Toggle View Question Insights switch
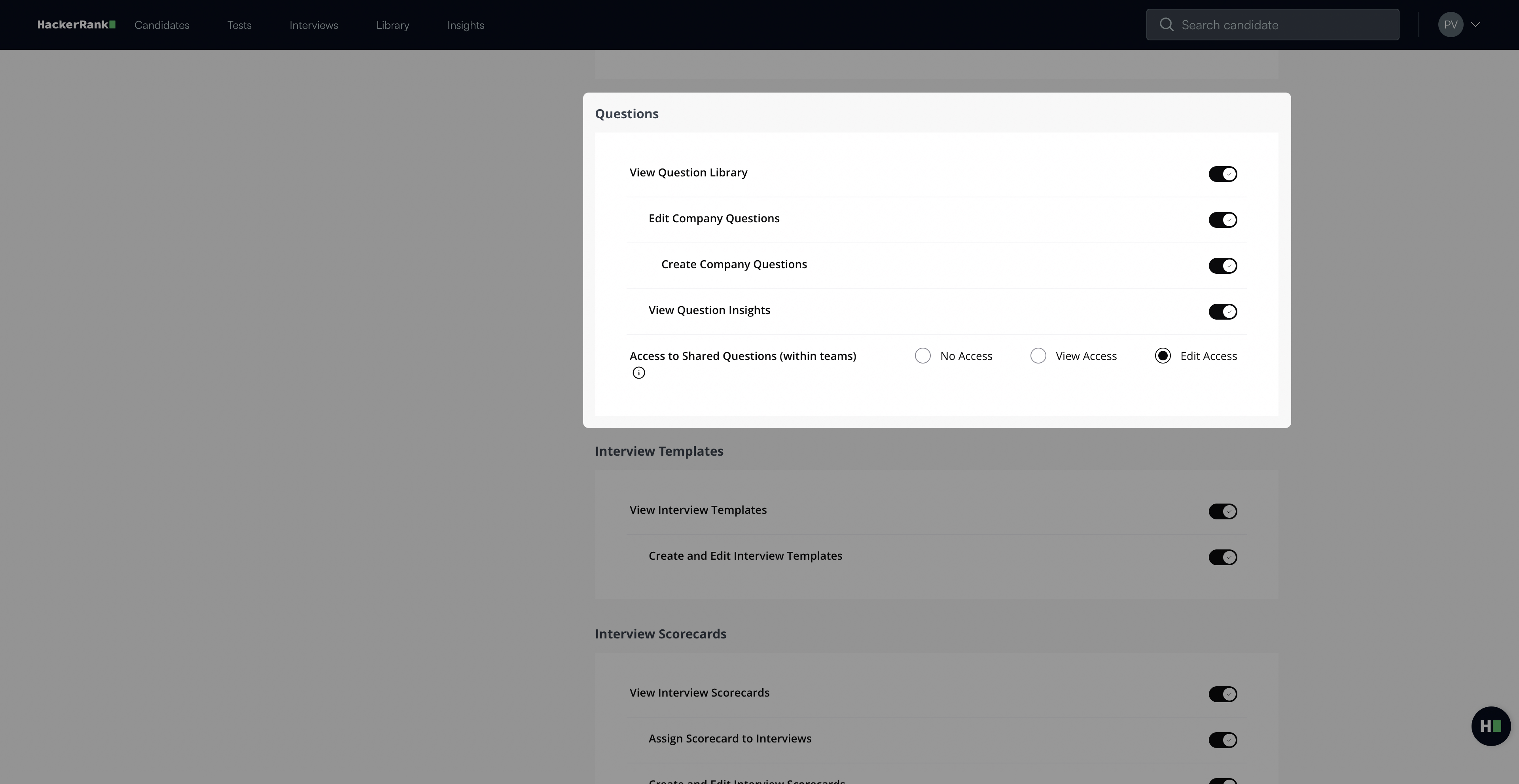Viewport: 1519px width, 784px height. click(1222, 311)
